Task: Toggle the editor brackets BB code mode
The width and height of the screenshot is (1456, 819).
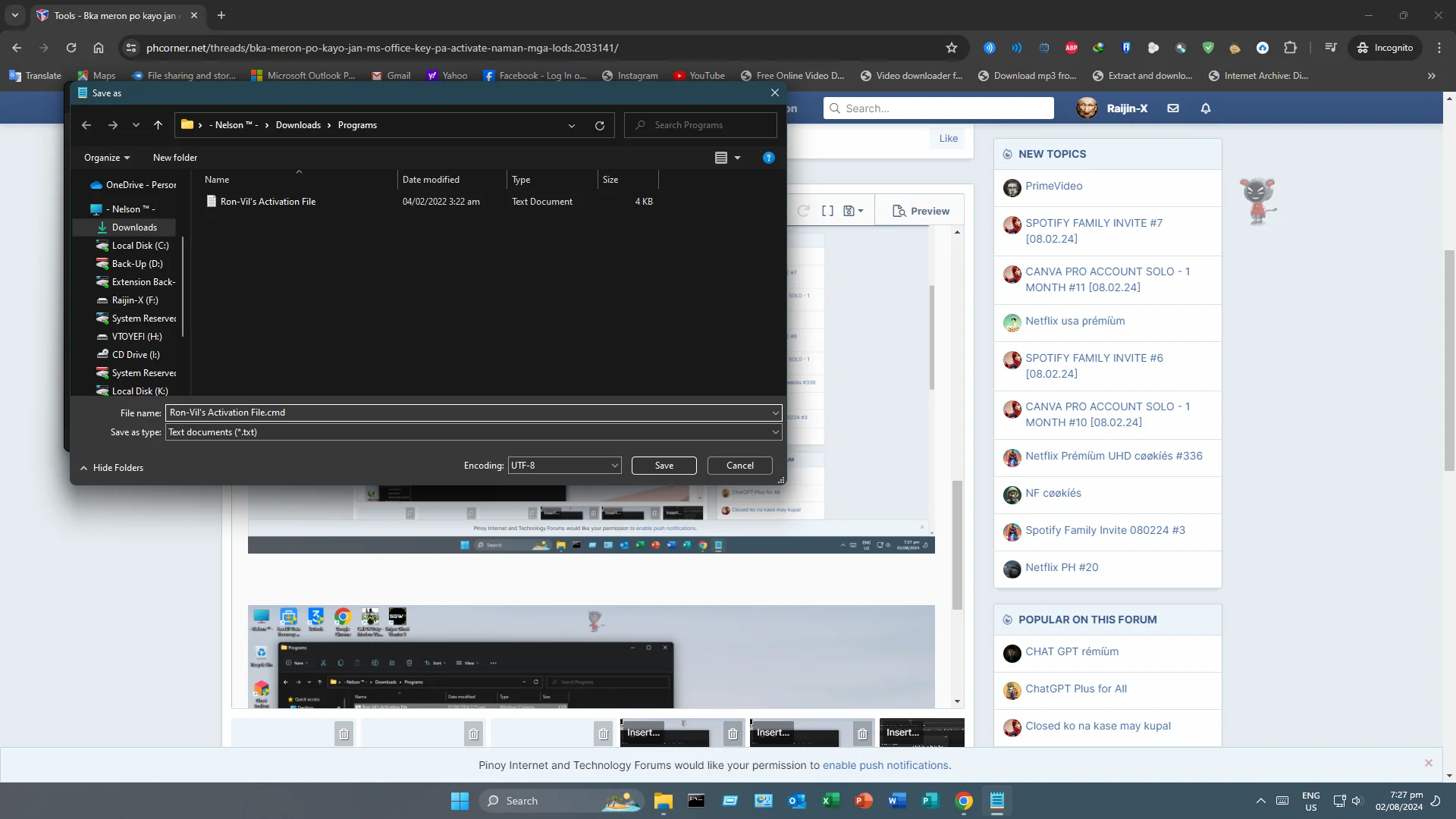Action: click(828, 211)
